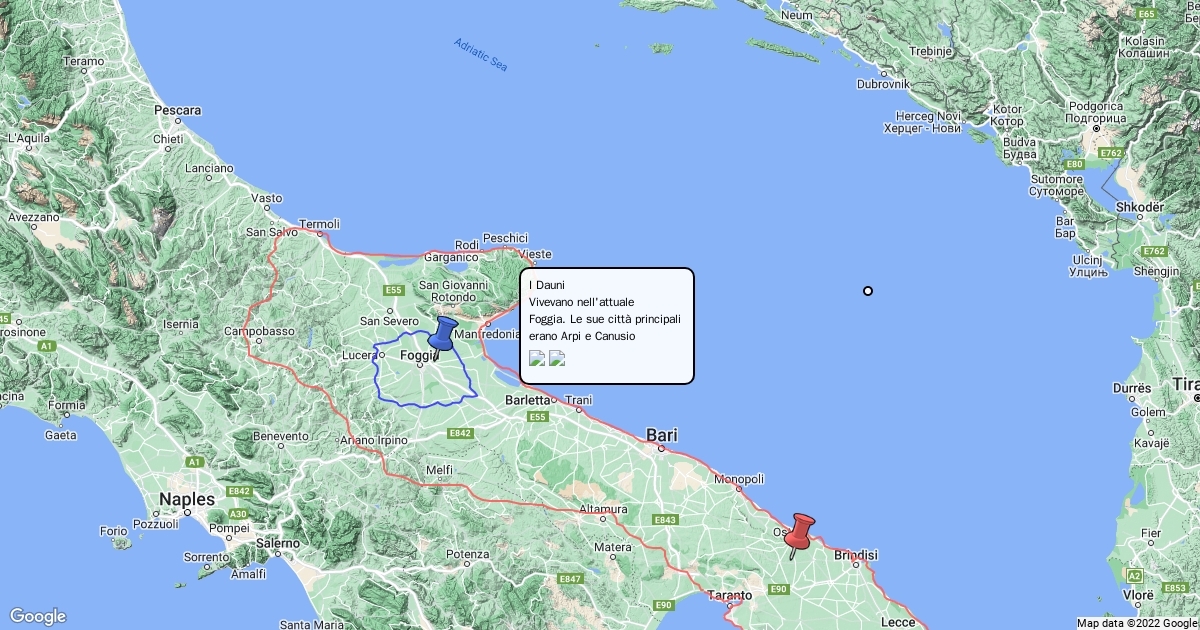Select the white circle marker in the sea
Screen dimensions: 1200x630
point(868,291)
